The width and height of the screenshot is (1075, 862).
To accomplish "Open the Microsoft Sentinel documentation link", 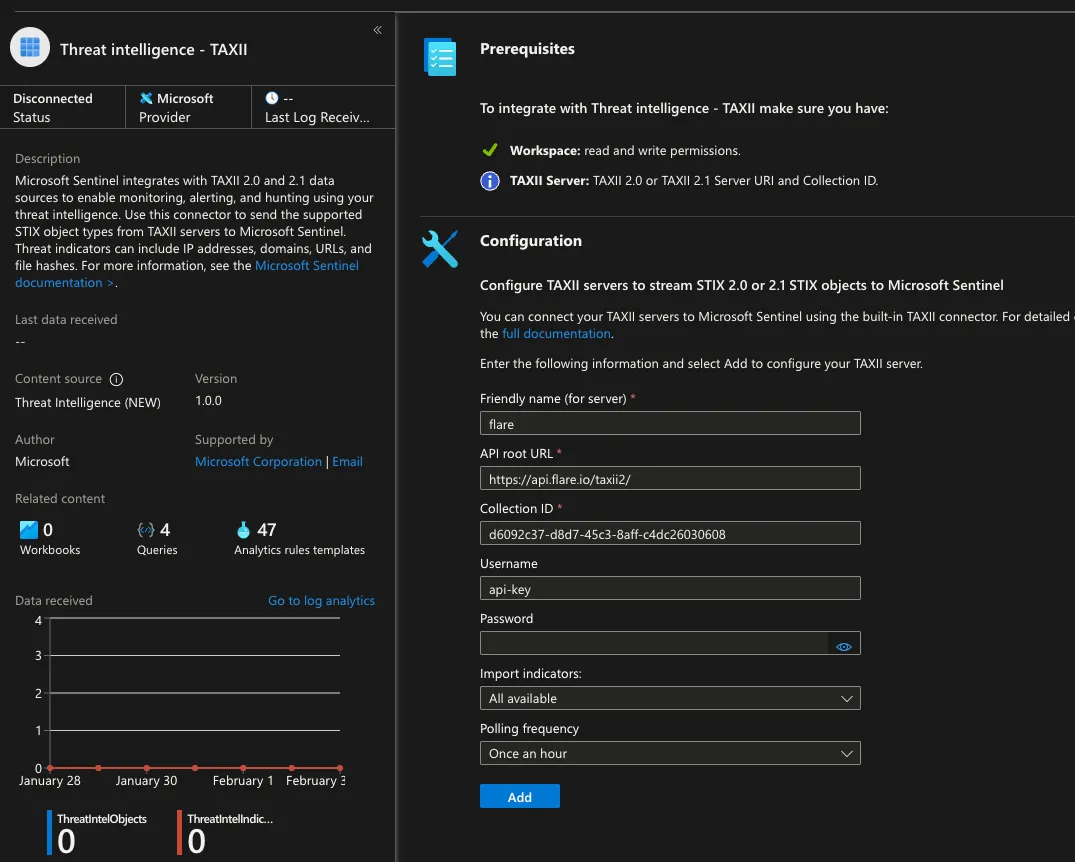I will [186, 274].
